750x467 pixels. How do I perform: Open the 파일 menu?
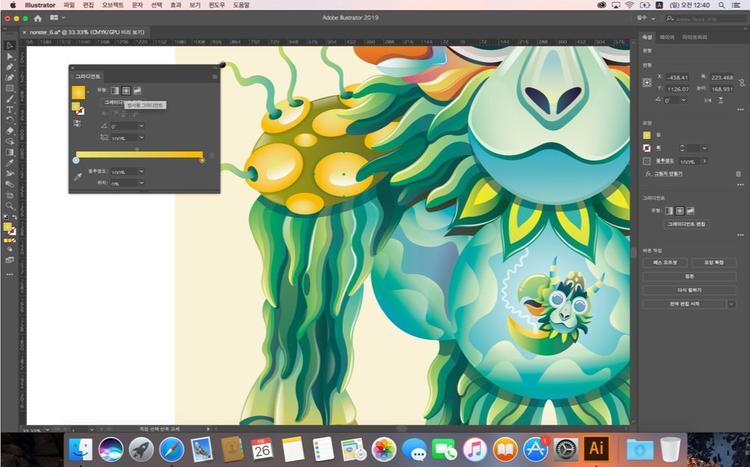click(x=69, y=5)
